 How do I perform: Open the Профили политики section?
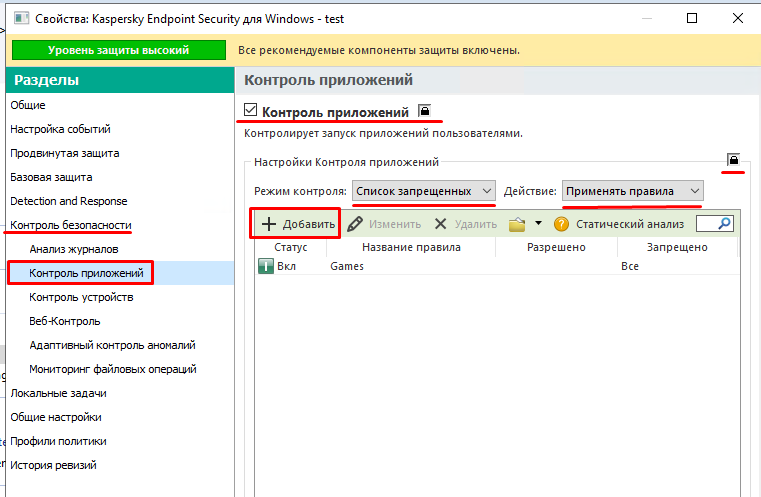[x=58, y=441]
